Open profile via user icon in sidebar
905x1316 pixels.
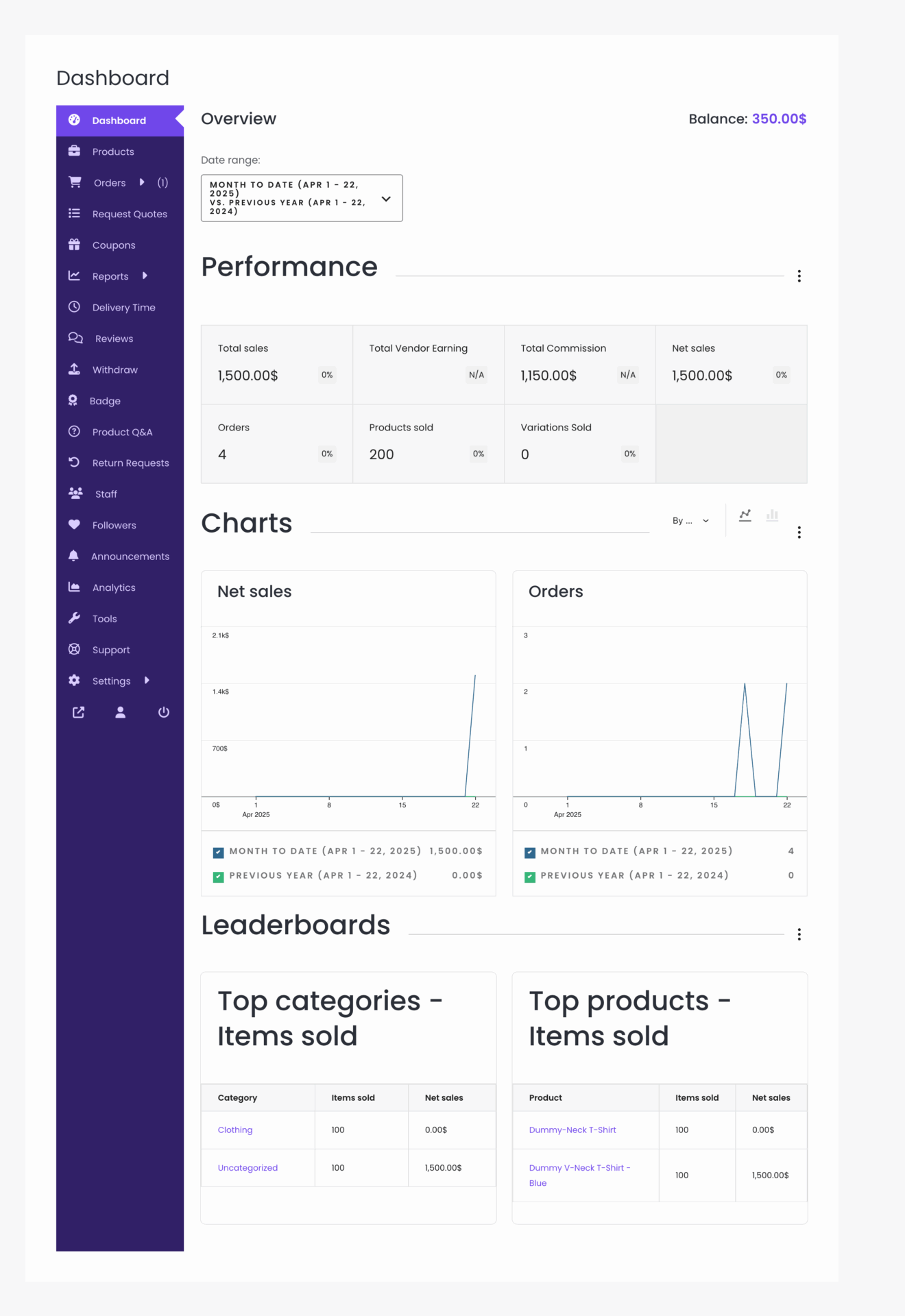(121, 712)
